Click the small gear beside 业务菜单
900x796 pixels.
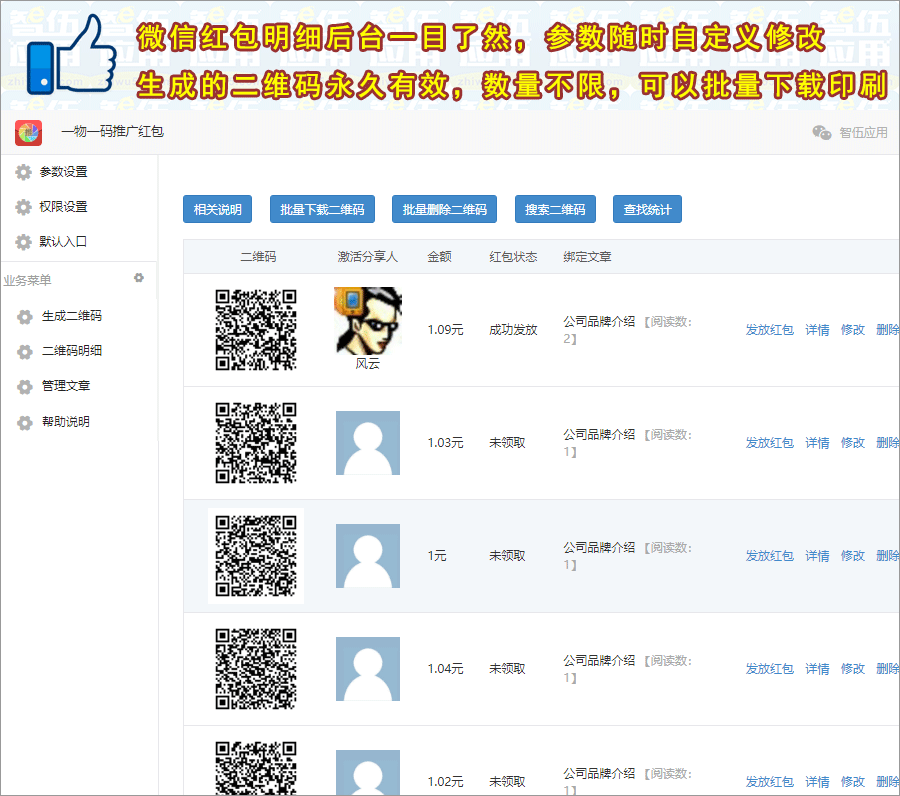[139, 278]
